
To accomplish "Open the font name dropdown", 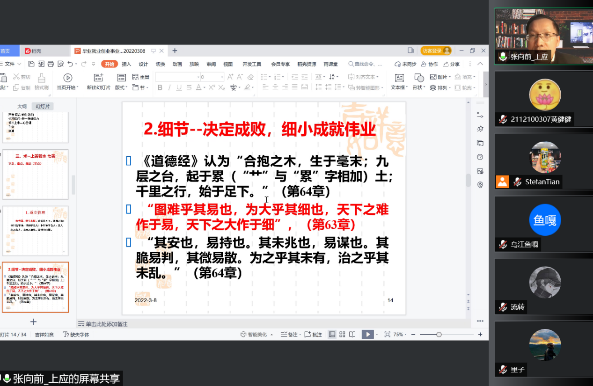I will [x=177, y=77].
